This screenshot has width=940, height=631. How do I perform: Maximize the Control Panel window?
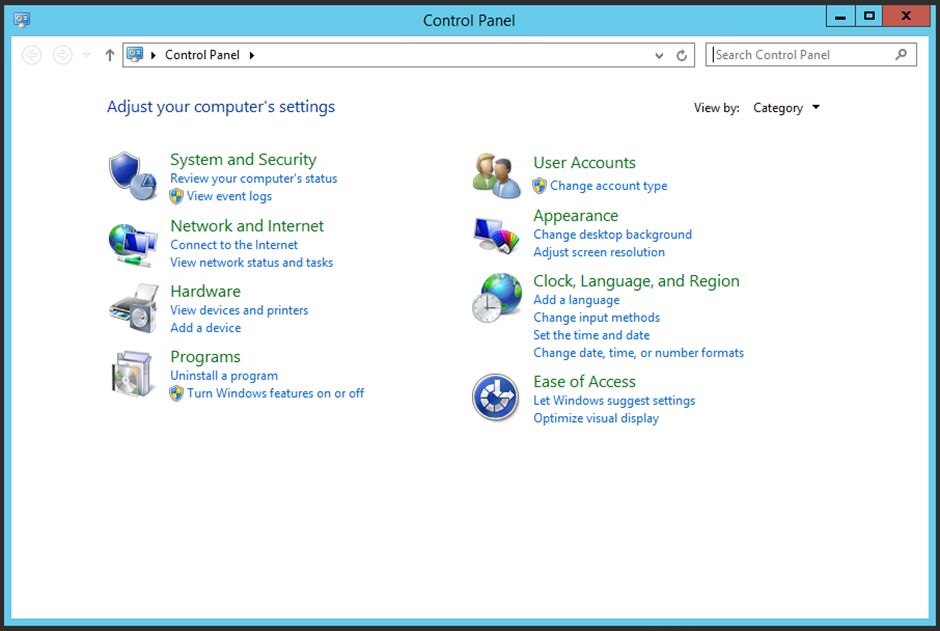869,16
